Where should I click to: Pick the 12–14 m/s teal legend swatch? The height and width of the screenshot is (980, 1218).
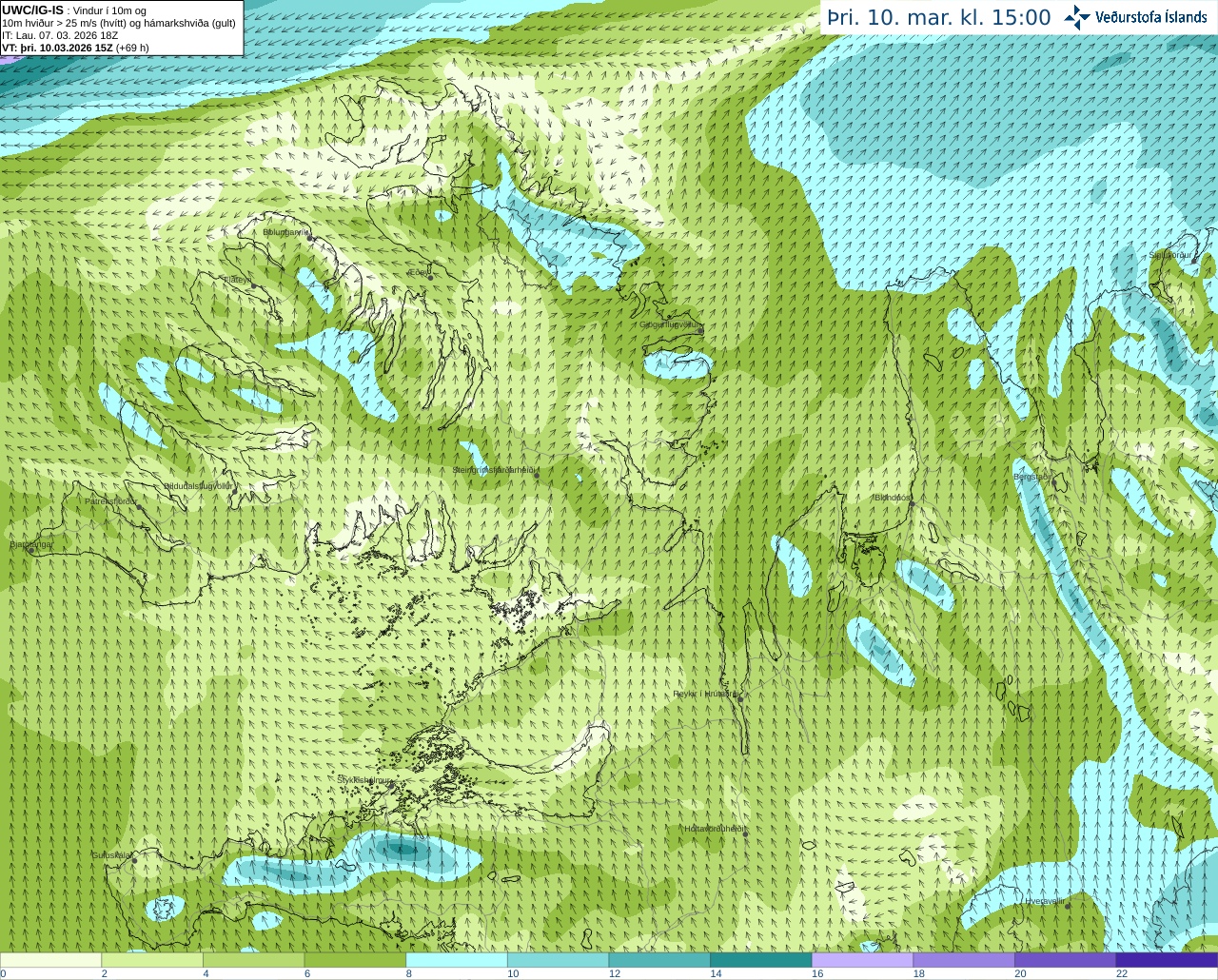click(x=659, y=960)
